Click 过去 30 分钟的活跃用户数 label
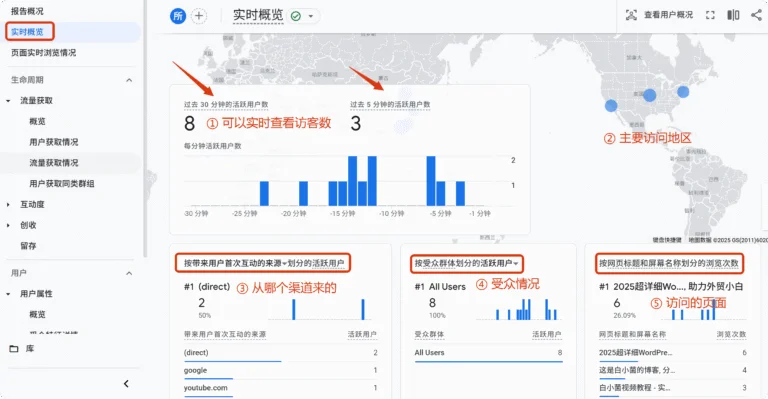768x399 pixels. 226,104
